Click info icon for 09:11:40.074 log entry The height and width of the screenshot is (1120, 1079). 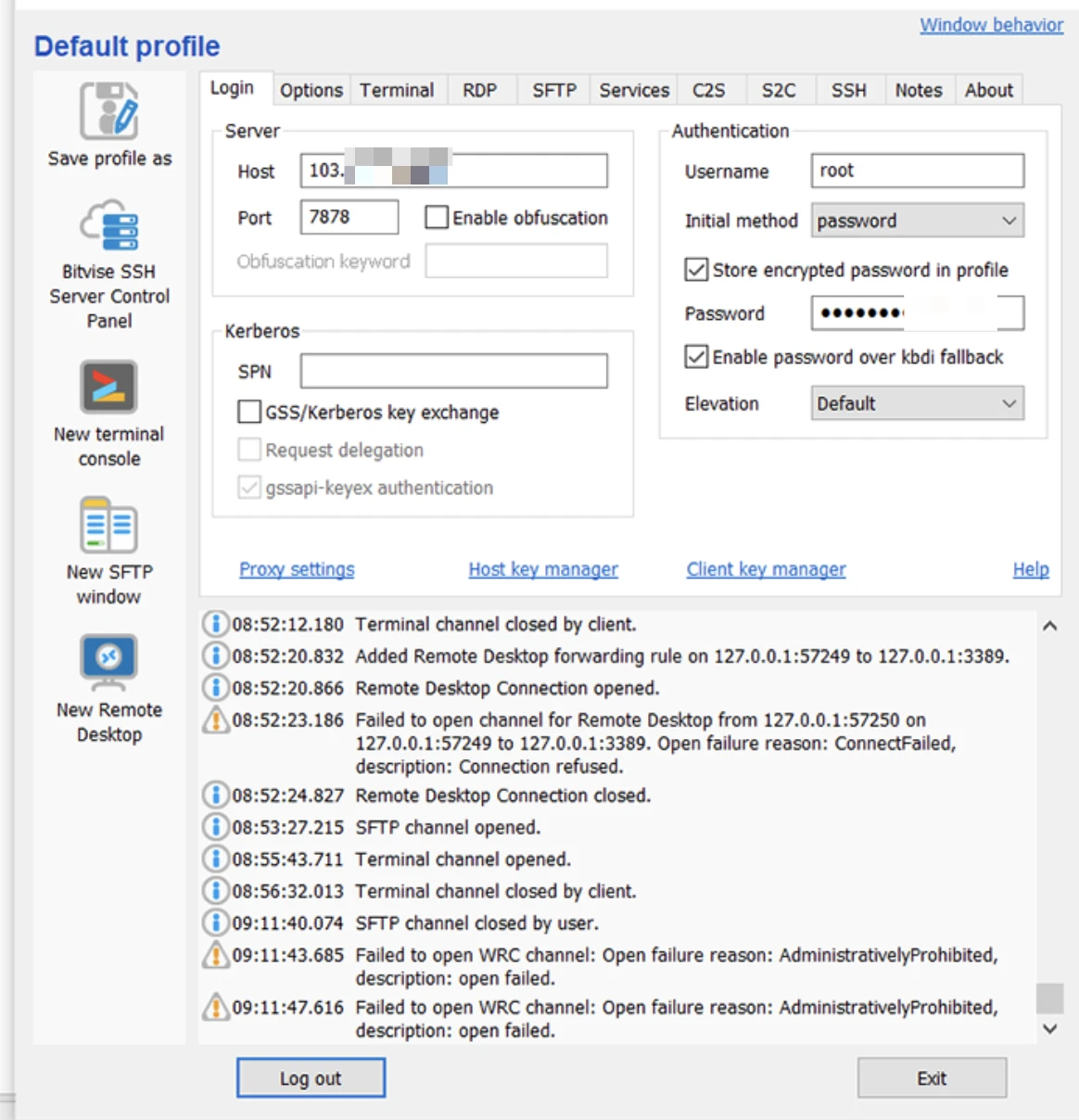click(215, 923)
